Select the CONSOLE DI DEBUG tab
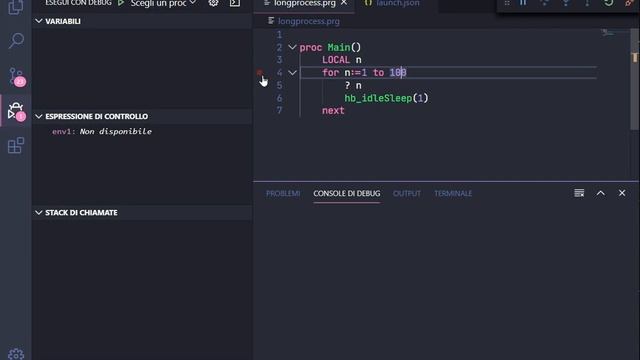This screenshot has height=360, width=640. (x=347, y=193)
